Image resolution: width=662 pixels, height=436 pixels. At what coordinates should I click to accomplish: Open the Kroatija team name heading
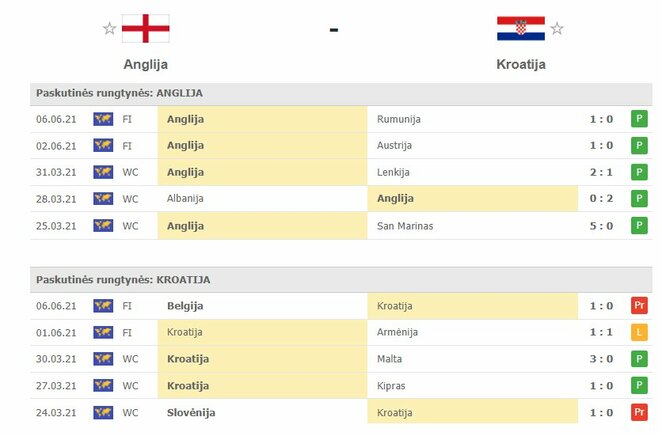click(x=521, y=64)
